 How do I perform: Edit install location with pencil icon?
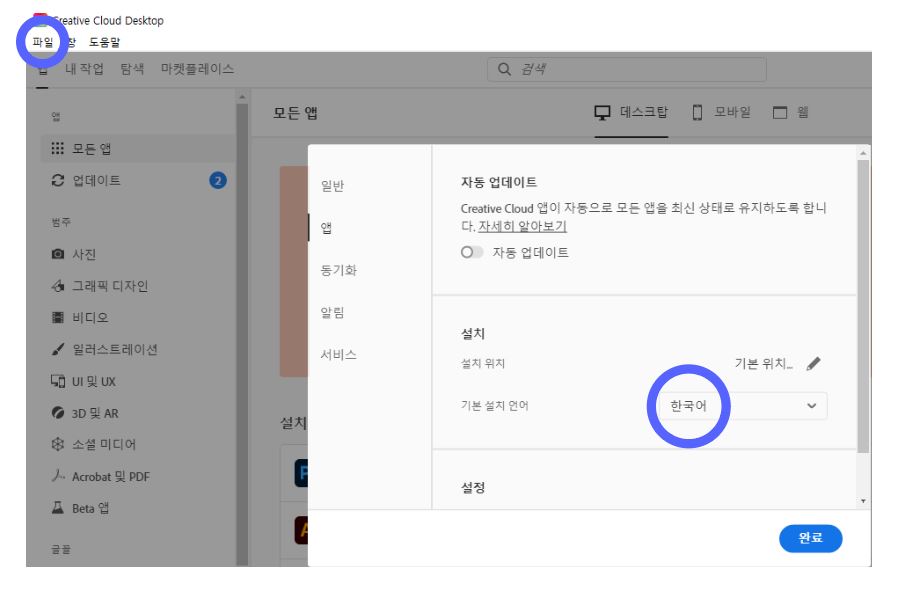pyautogui.click(x=813, y=364)
